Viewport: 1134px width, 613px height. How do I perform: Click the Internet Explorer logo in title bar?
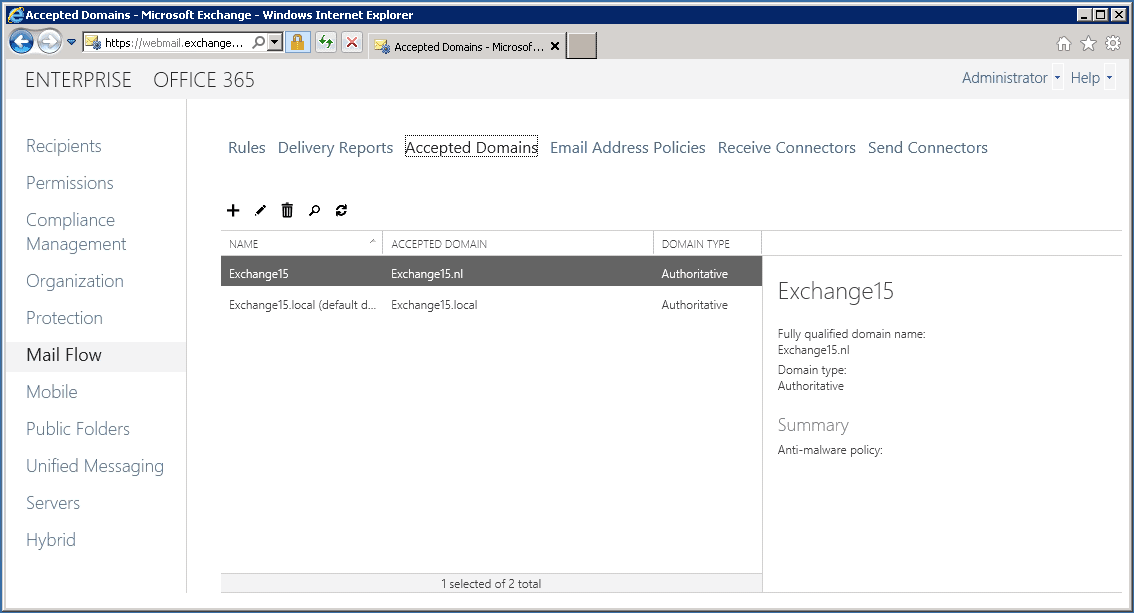point(14,14)
